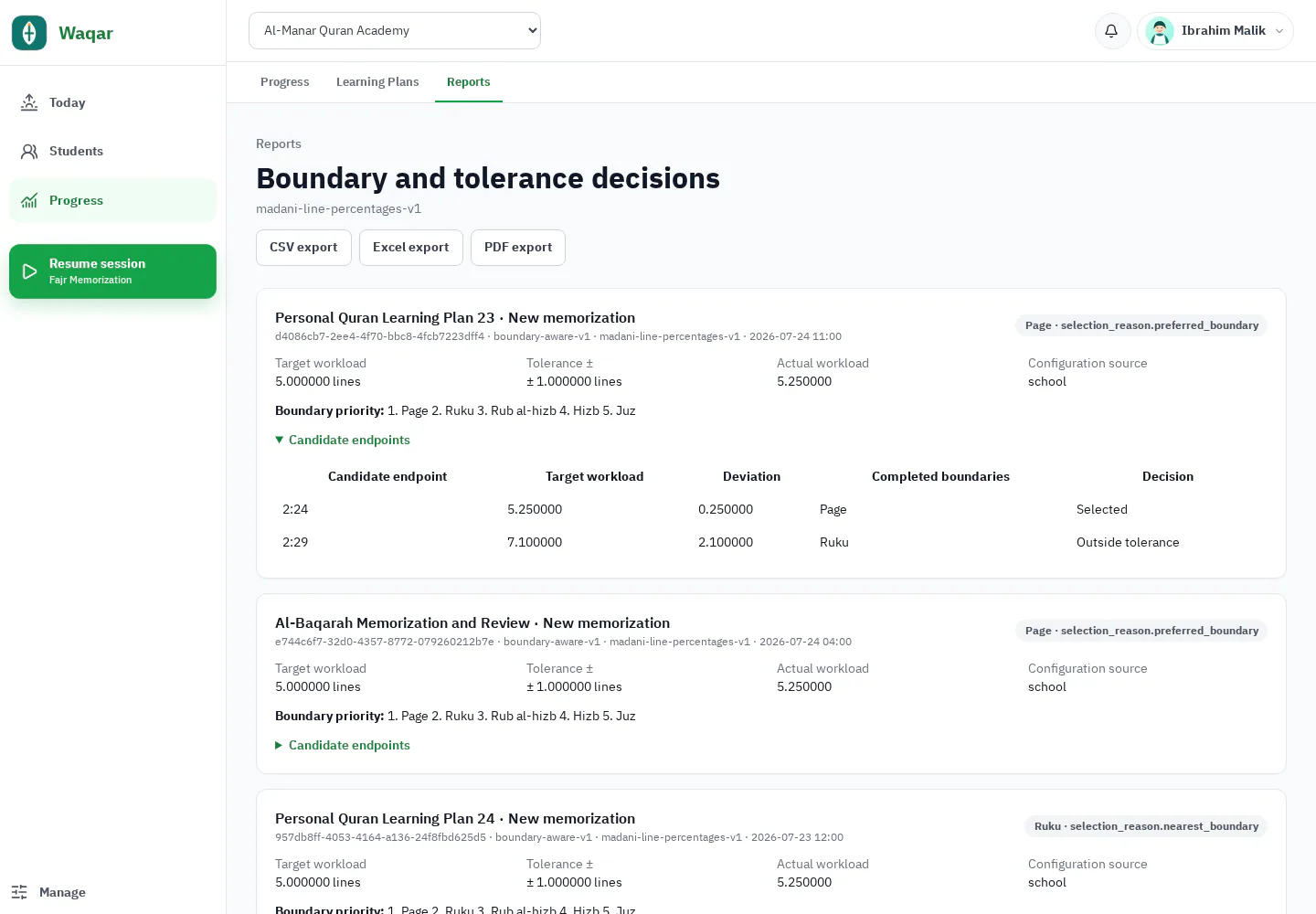Click the ID line starting d4086cb7

tap(558, 336)
